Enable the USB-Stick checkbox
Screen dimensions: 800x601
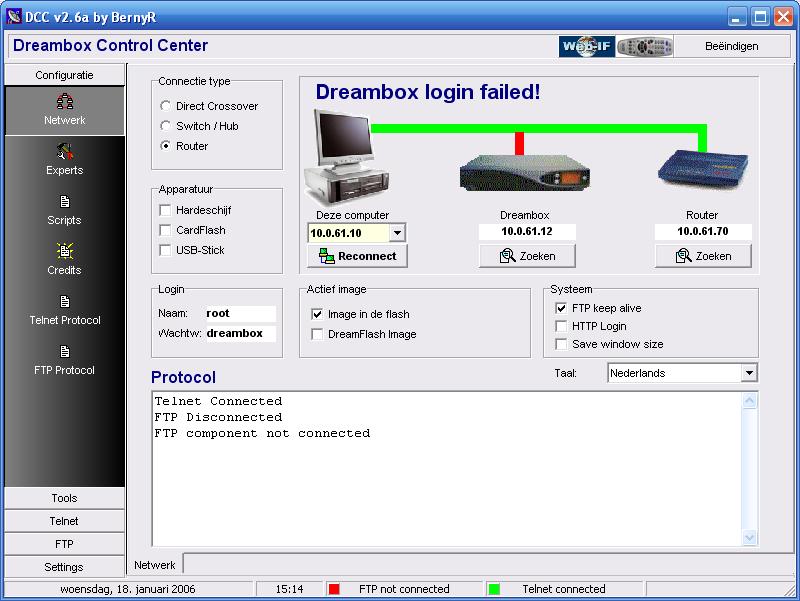(165, 250)
